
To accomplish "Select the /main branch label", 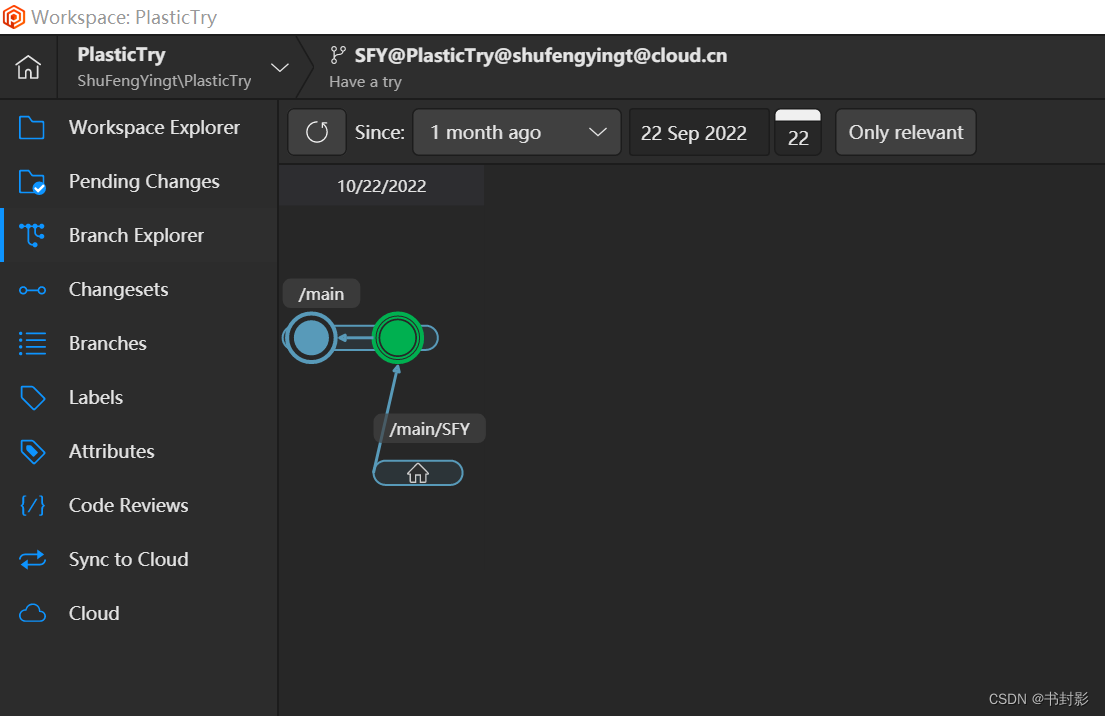I will click(321, 294).
